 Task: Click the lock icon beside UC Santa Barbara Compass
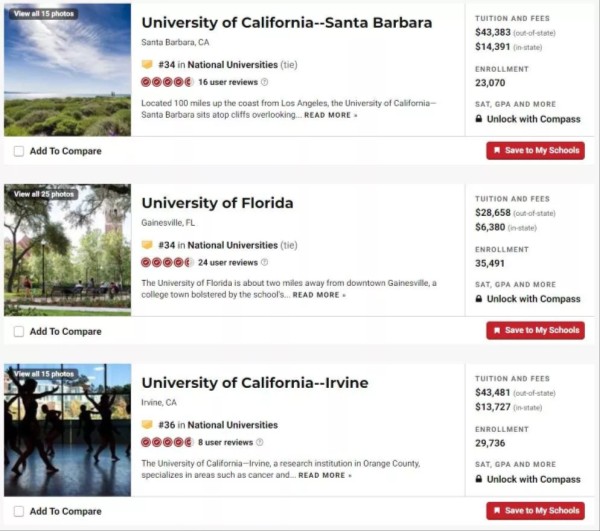click(479, 119)
